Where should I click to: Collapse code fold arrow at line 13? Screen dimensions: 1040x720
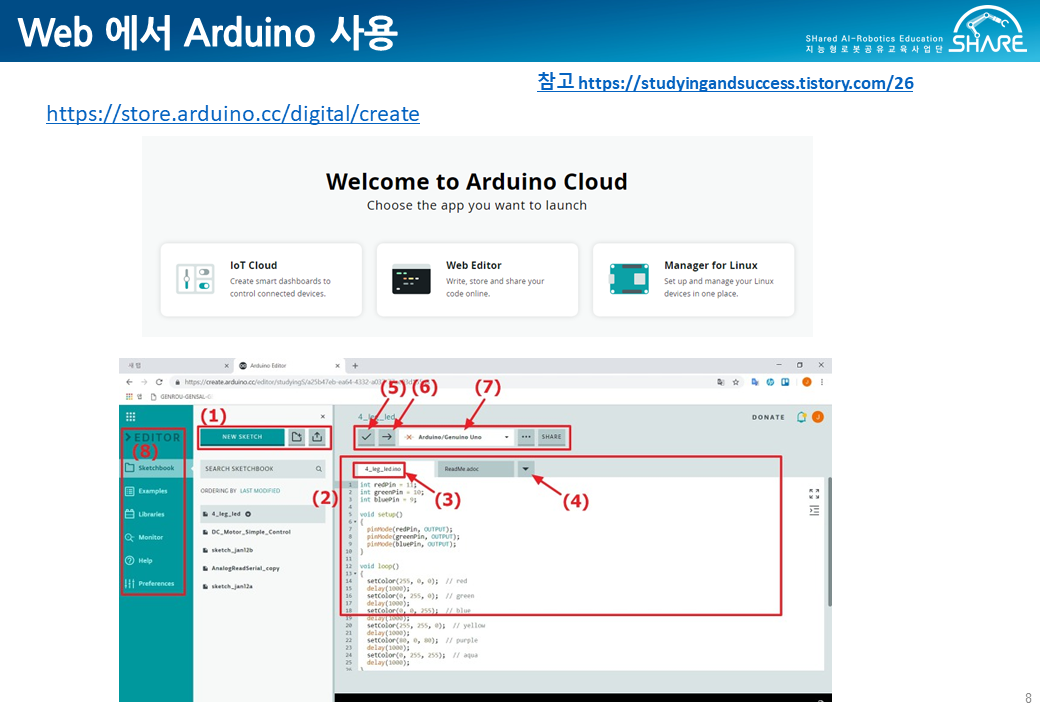tap(356, 573)
